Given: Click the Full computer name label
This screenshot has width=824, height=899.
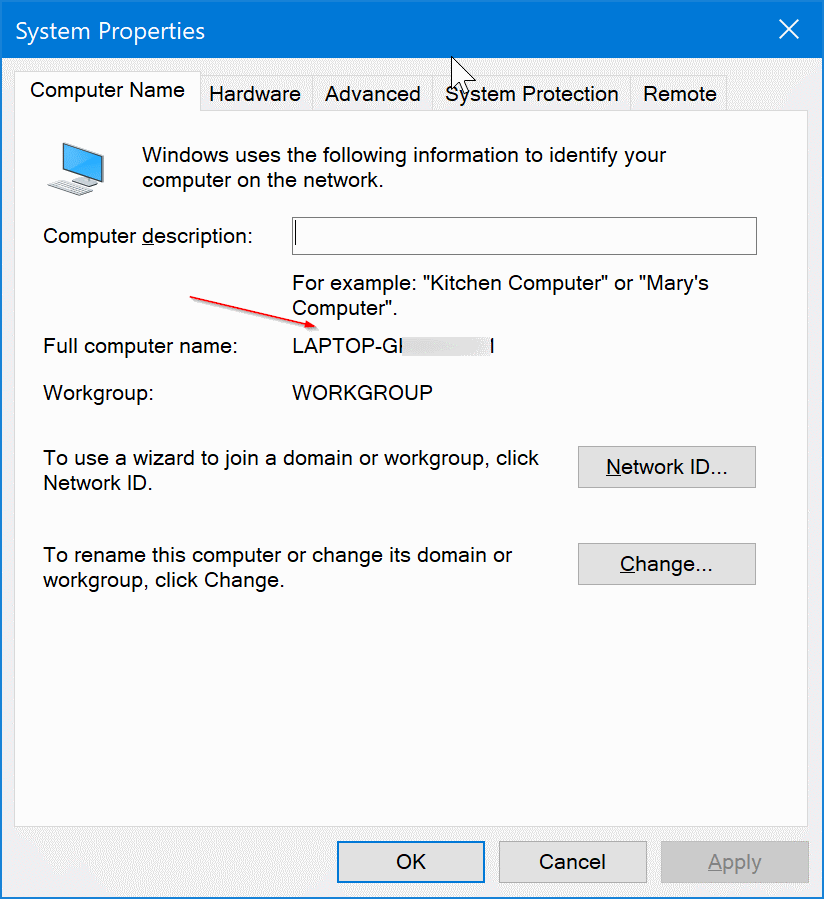Looking at the screenshot, I should 139,346.
